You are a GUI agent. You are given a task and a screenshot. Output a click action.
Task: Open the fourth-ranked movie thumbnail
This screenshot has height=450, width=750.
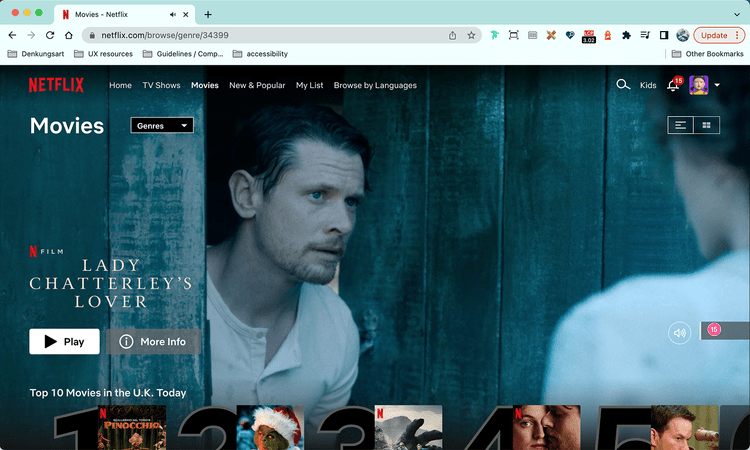[x=547, y=428]
